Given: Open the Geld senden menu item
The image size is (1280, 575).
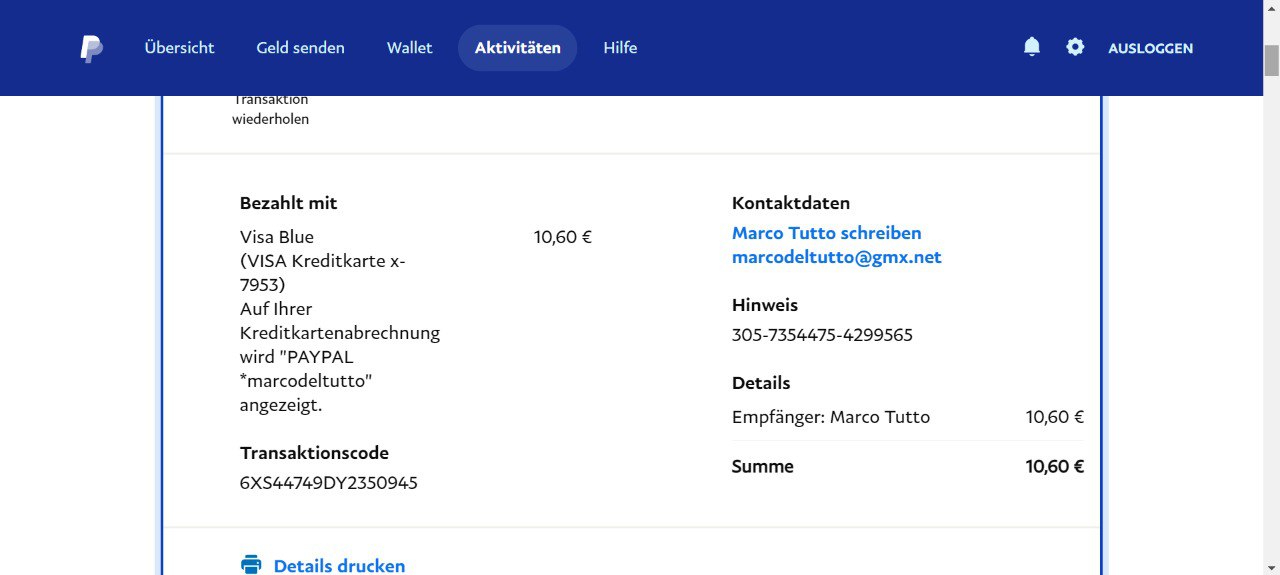Looking at the screenshot, I should [300, 48].
